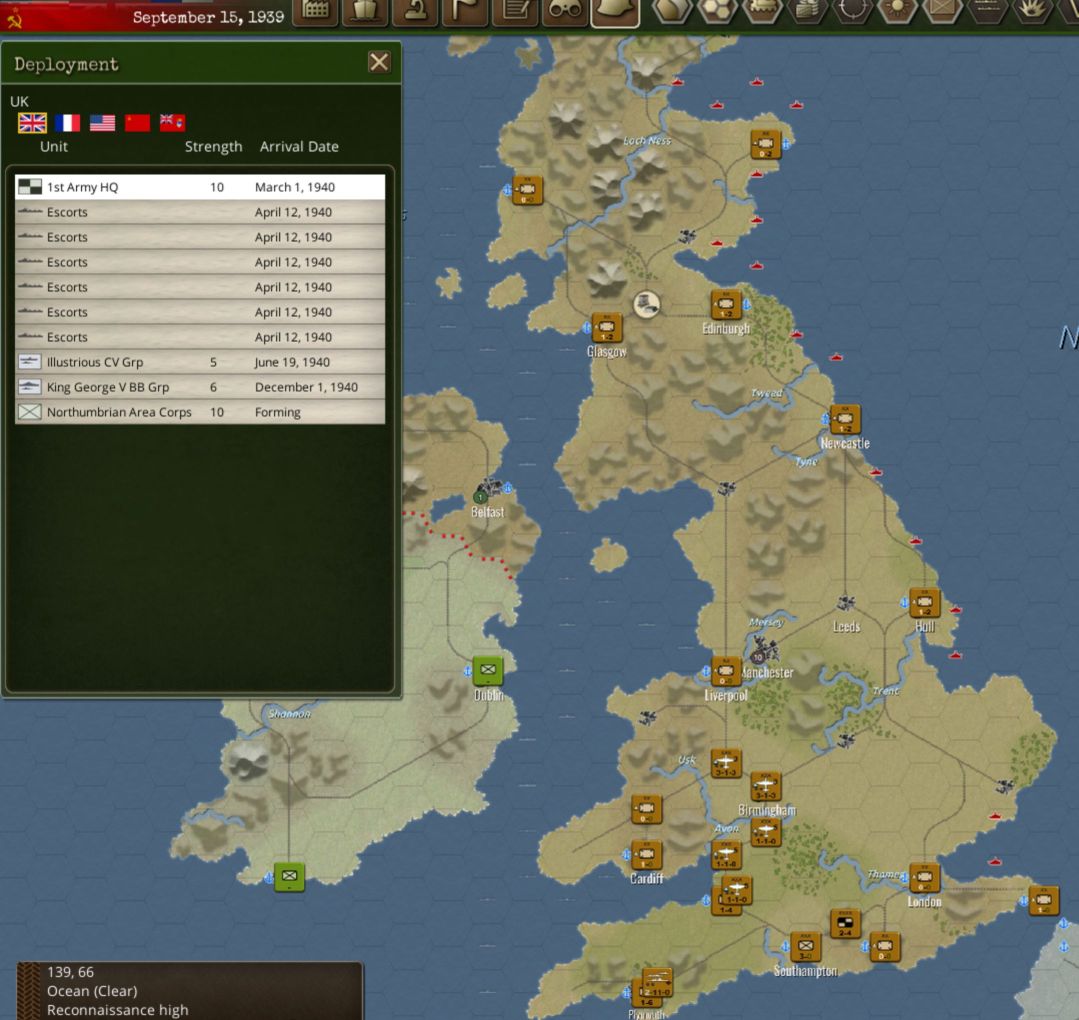Click the Escorts row below 1st Army HQ
The width and height of the screenshot is (1079, 1020).
[x=200, y=212]
